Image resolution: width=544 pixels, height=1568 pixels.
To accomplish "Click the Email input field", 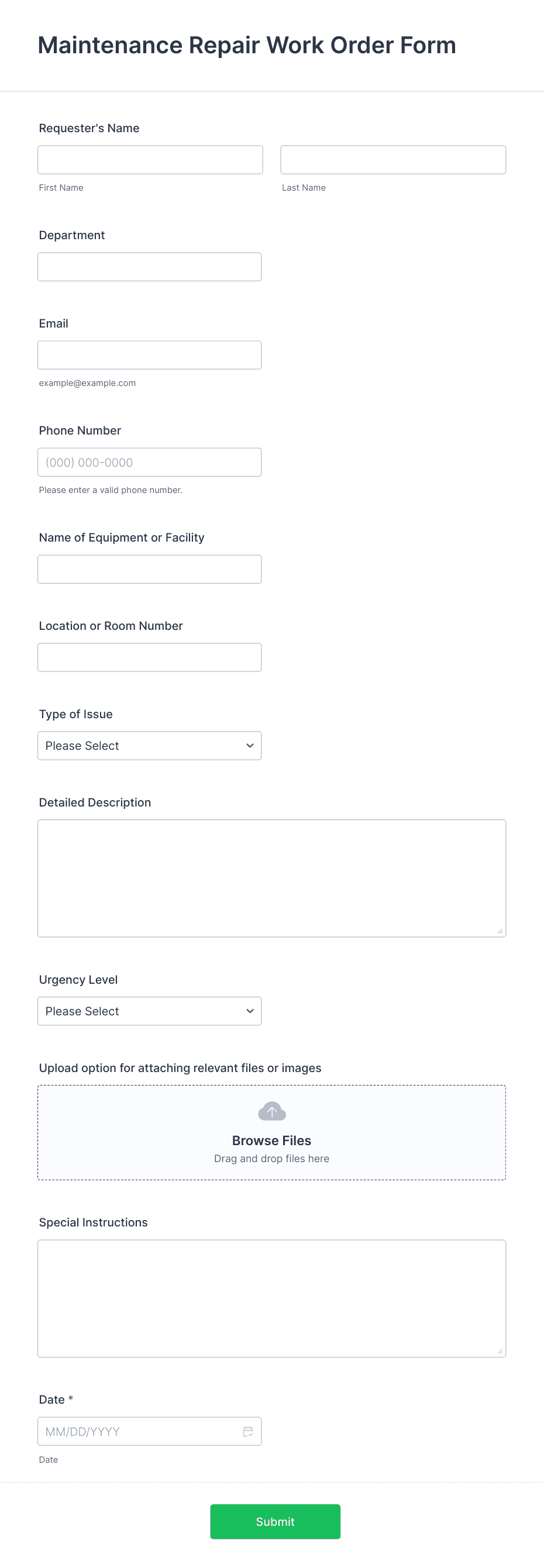I will 149,354.
